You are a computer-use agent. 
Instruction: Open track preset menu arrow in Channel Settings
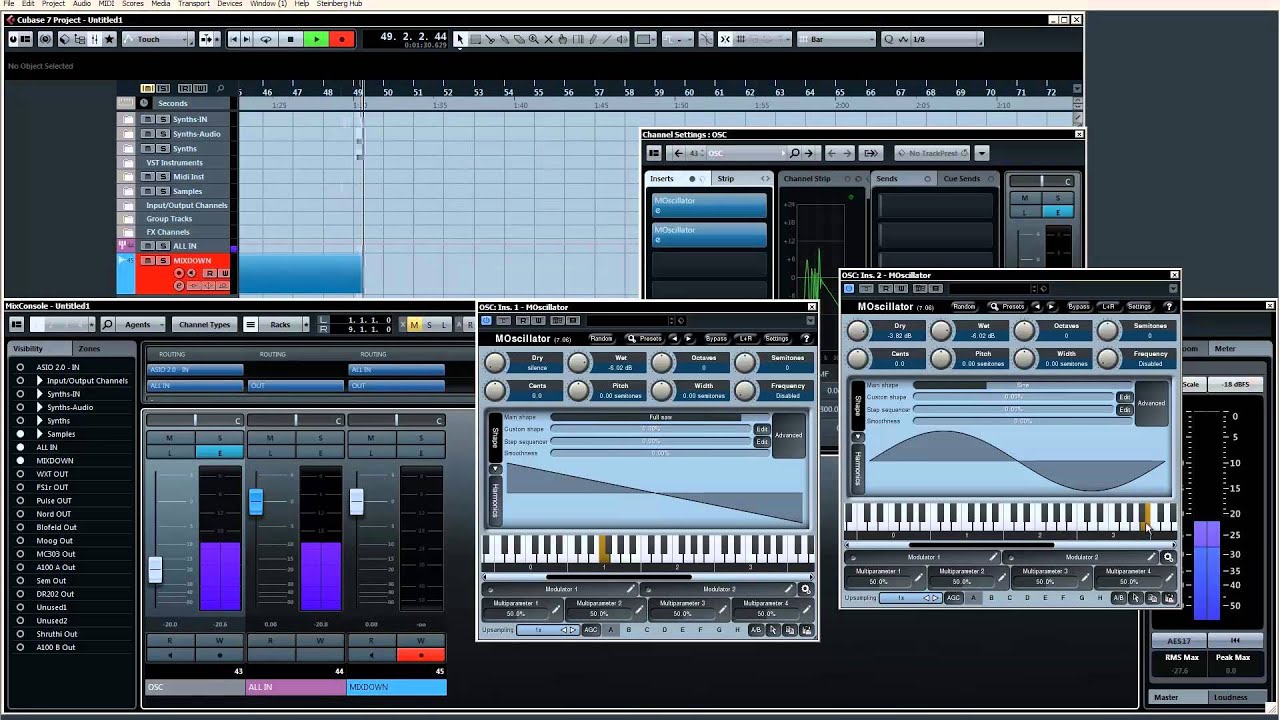pyautogui.click(x=982, y=153)
